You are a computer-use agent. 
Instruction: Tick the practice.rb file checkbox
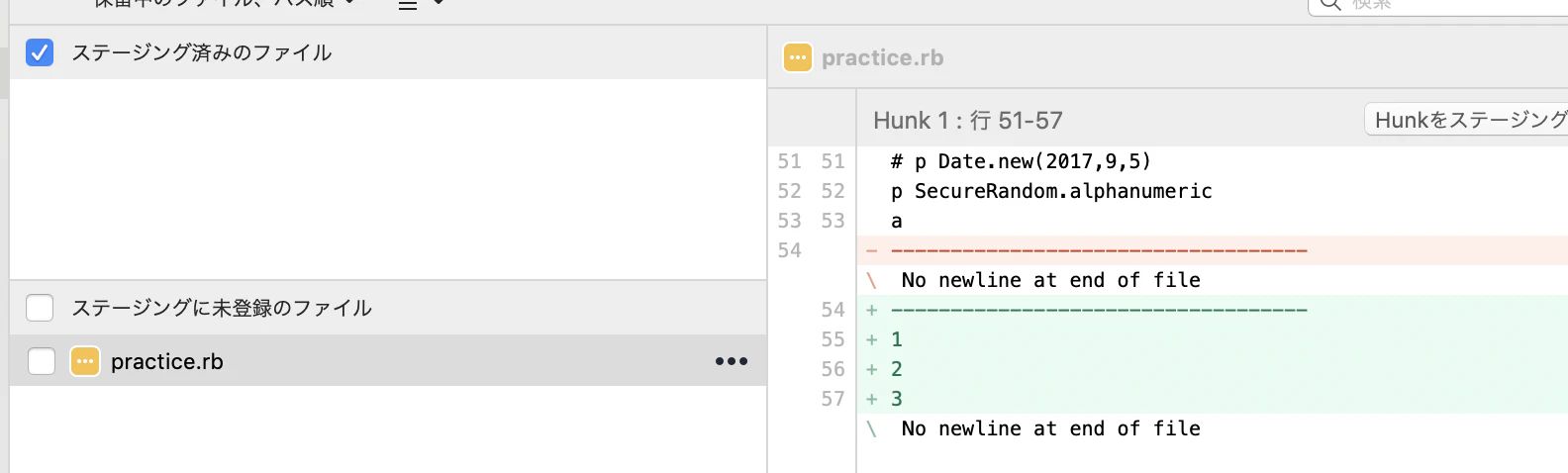[42, 361]
